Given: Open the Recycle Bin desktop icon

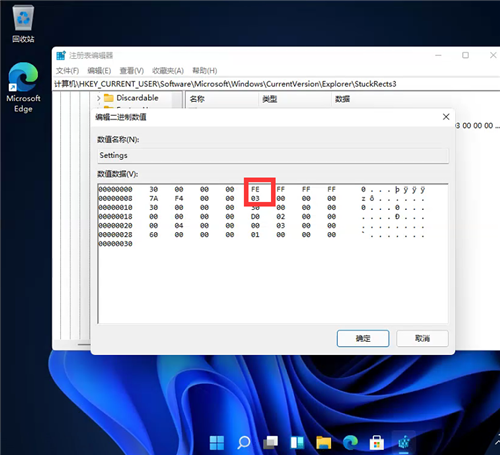Looking at the screenshot, I should tap(23, 24).
